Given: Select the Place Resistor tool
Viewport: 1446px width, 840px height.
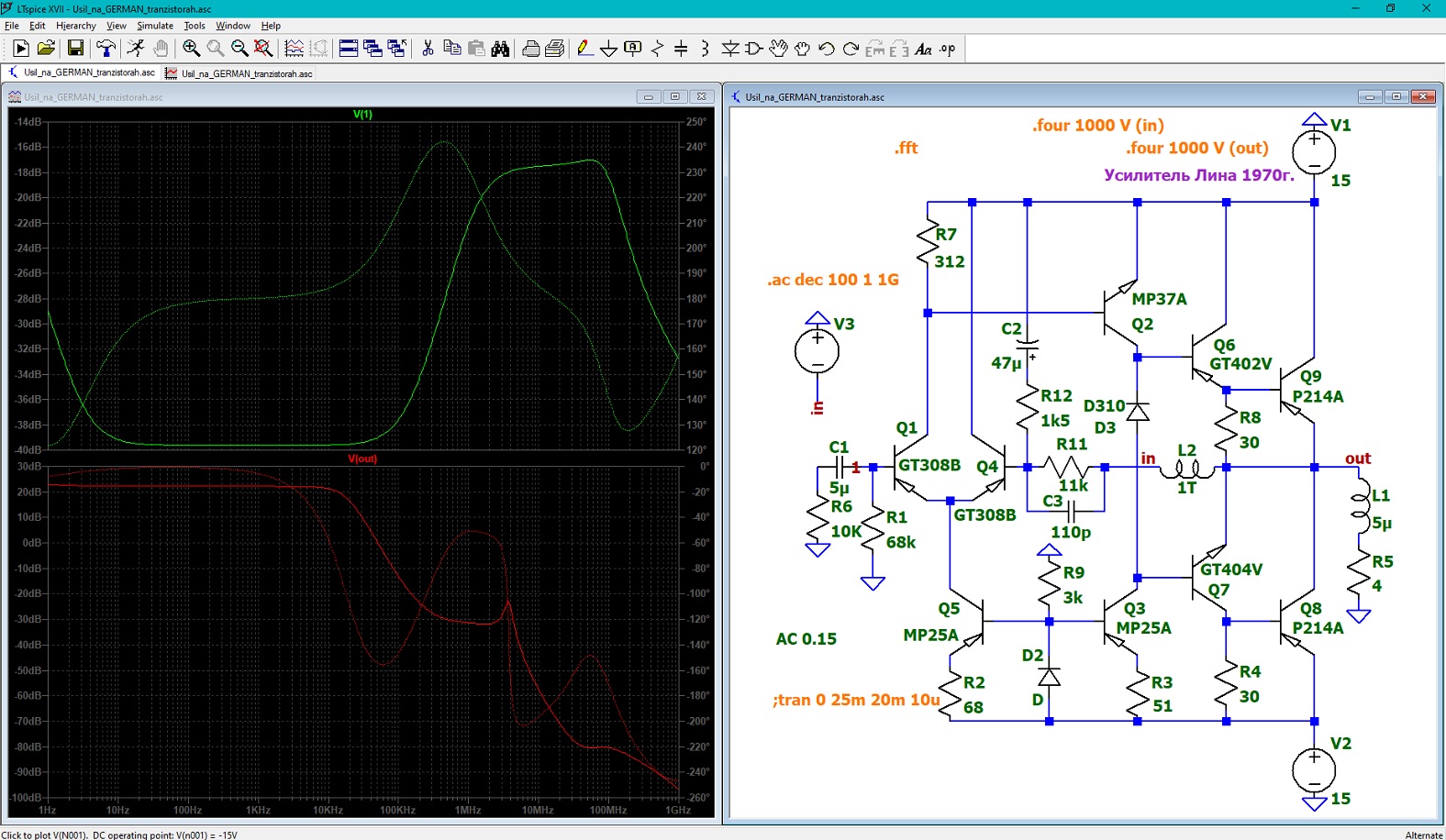Looking at the screenshot, I should (x=657, y=49).
